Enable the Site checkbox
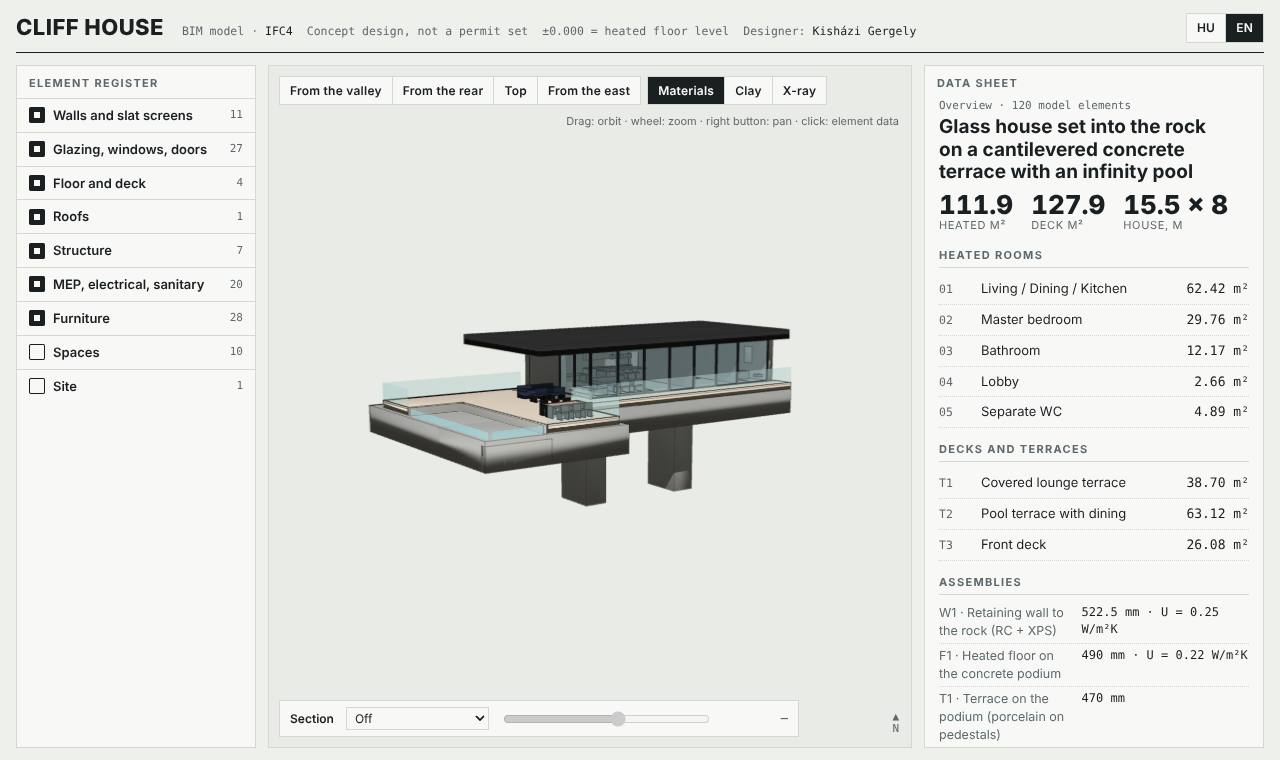 pos(37,386)
